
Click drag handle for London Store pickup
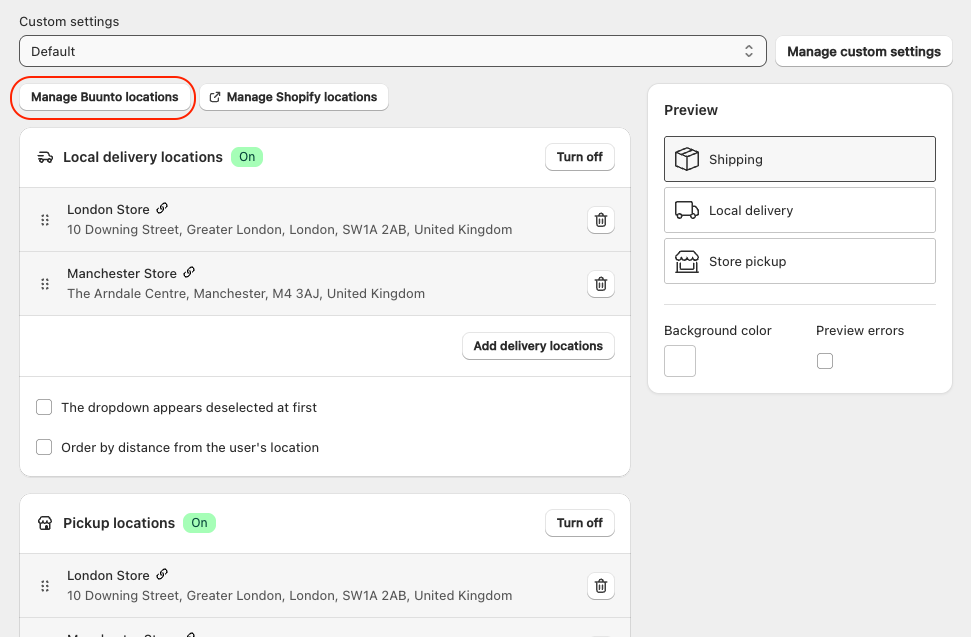tap(45, 586)
